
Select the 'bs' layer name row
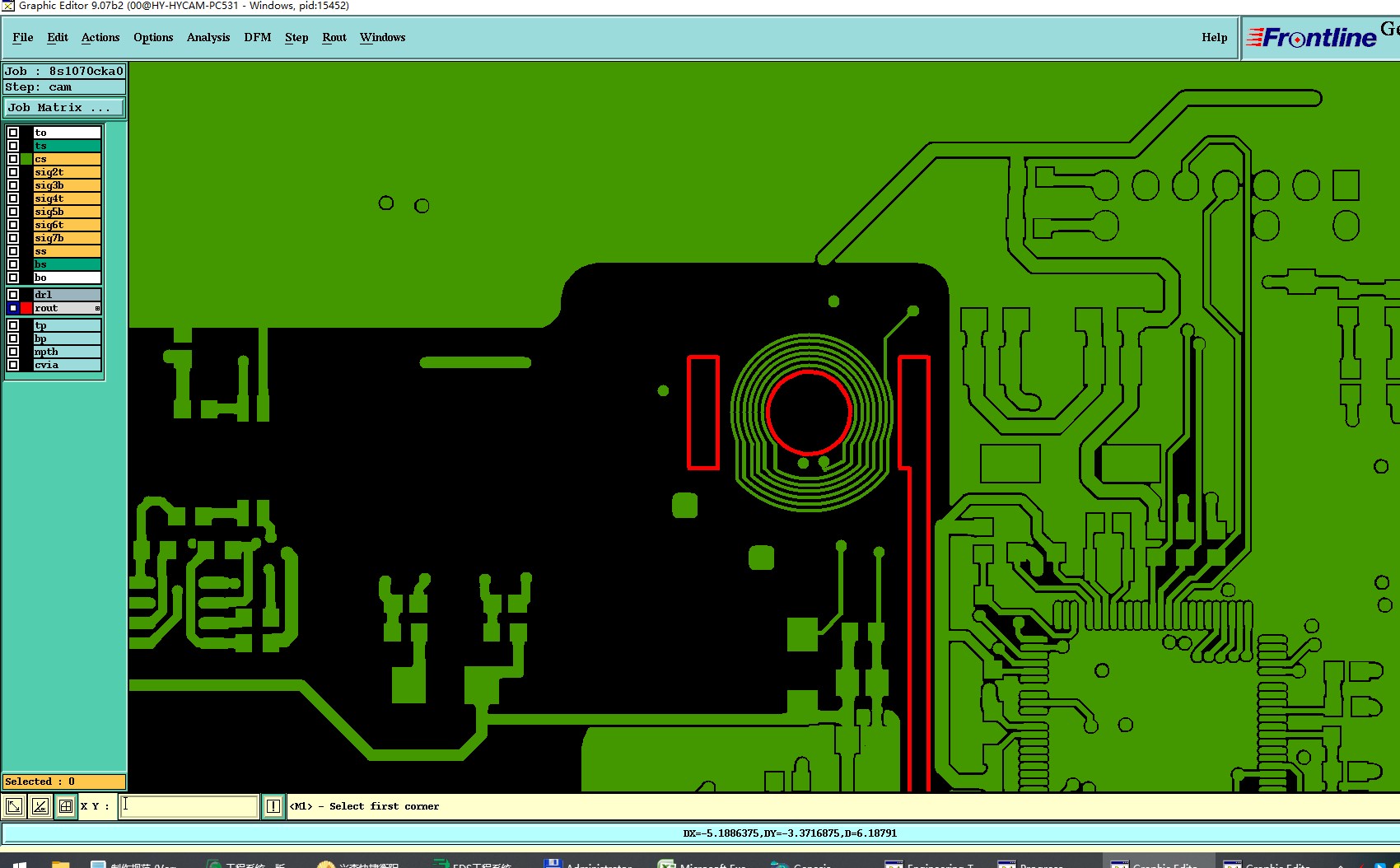tap(67, 264)
